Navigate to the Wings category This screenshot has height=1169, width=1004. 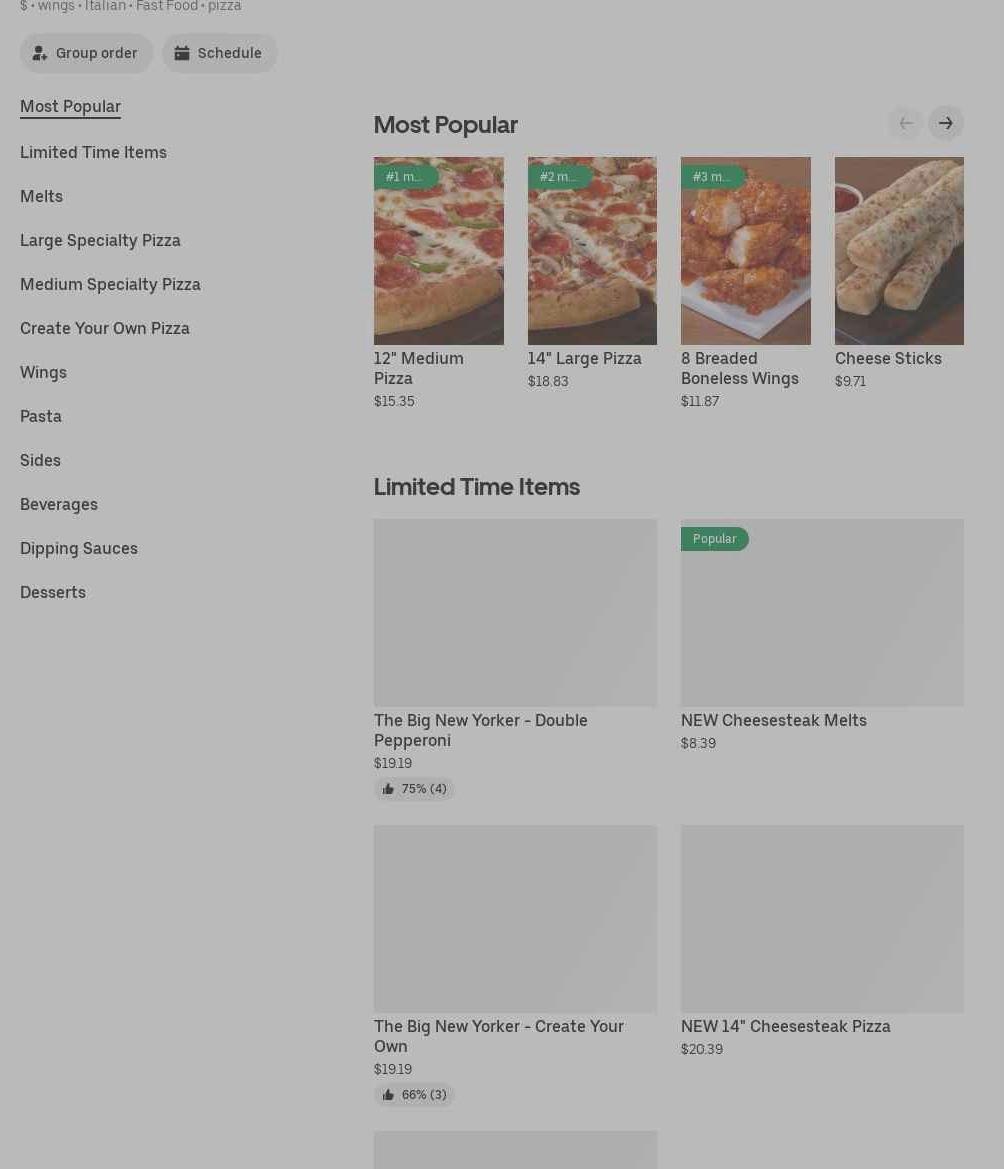click(x=43, y=372)
